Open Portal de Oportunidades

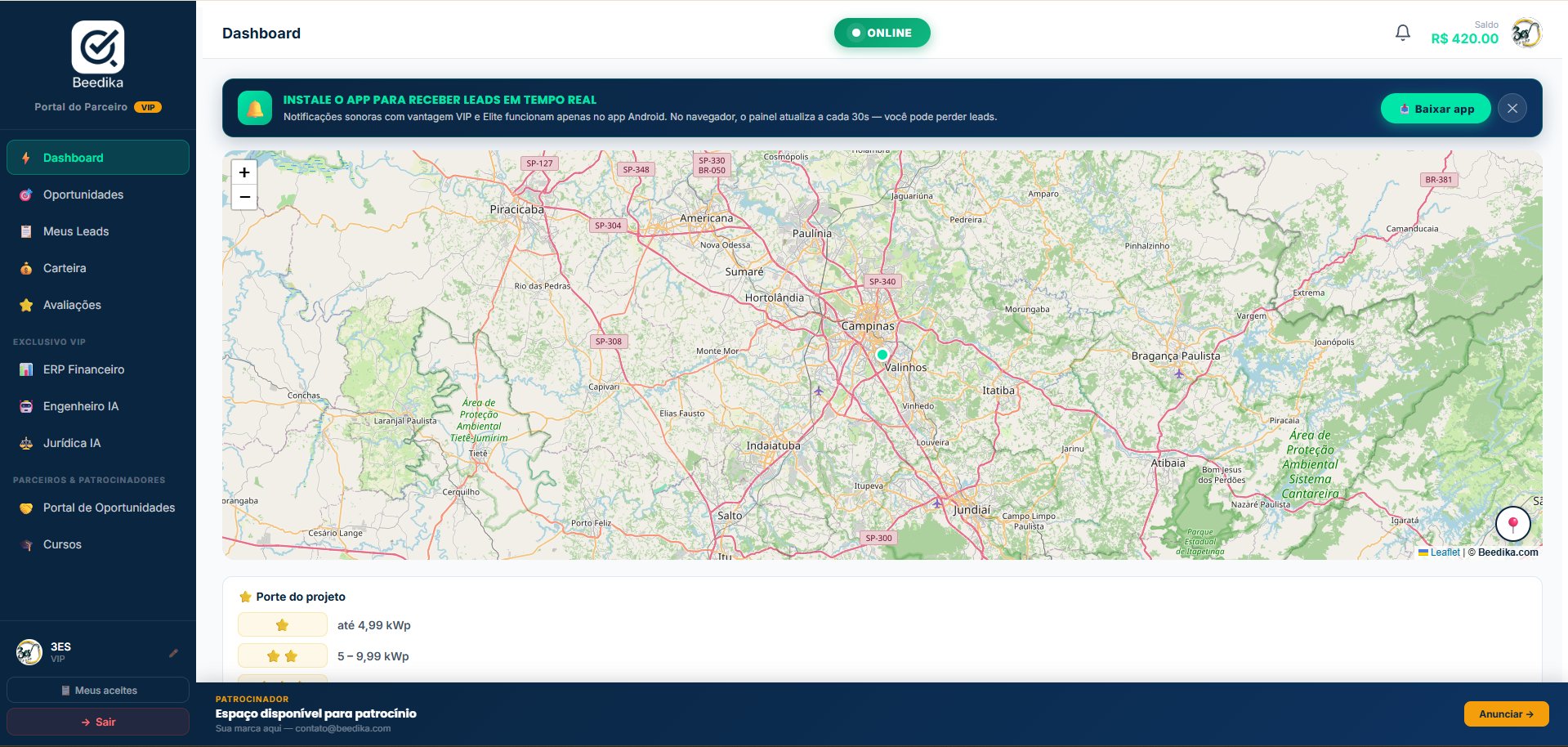98,508
